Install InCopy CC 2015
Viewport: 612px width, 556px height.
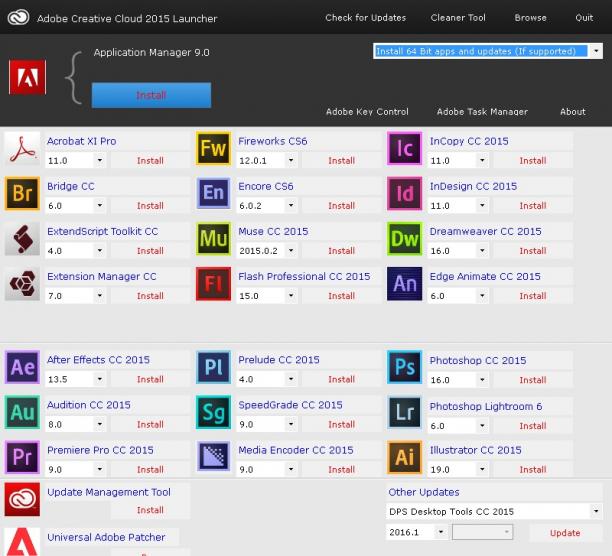pyautogui.click(x=533, y=160)
